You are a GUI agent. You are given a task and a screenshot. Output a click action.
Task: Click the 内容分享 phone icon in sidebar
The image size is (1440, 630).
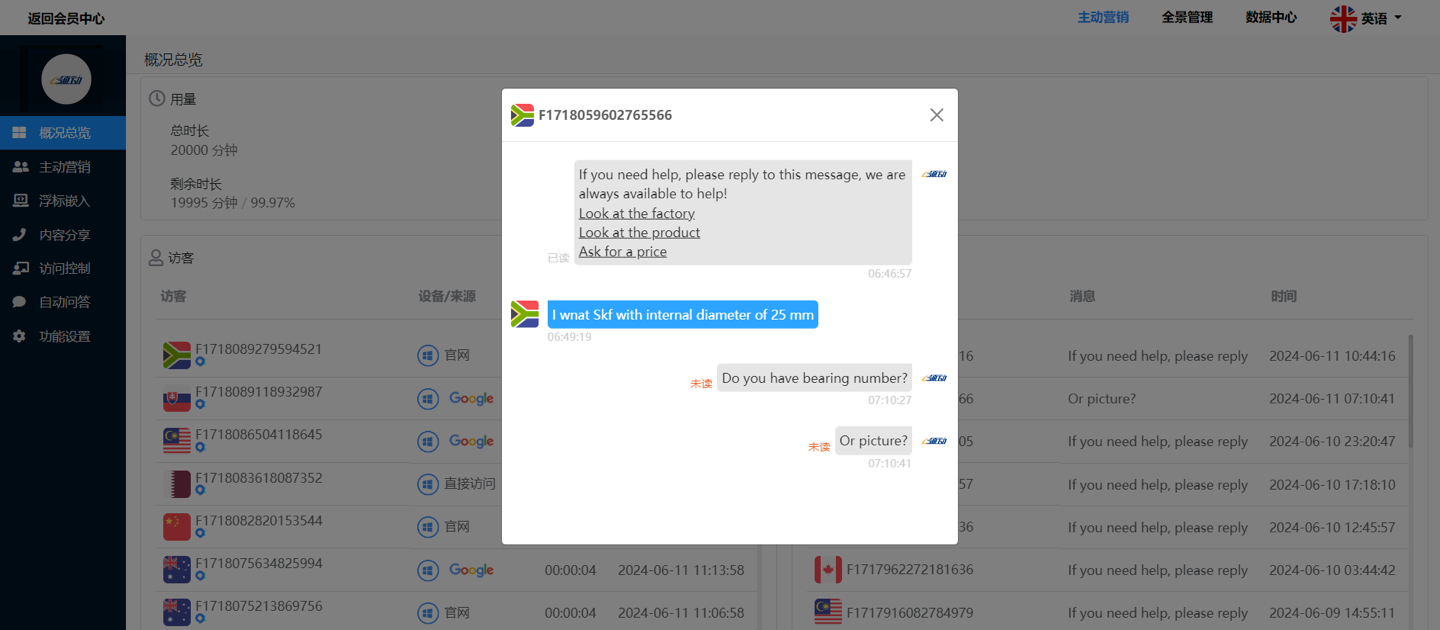click(x=19, y=235)
